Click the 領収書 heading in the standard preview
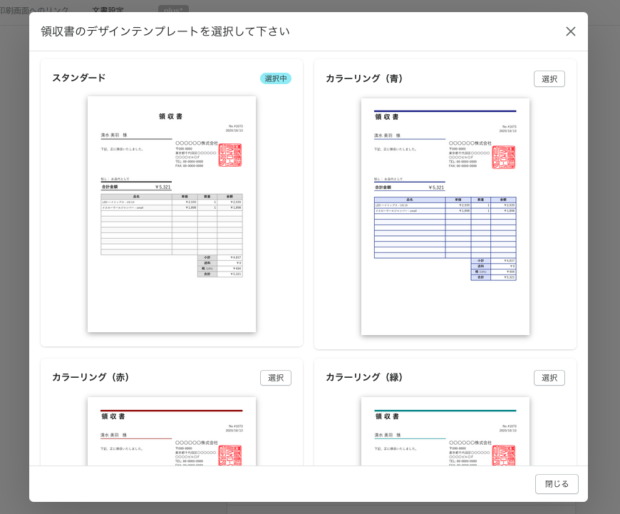Viewport: 620px width, 514px height. [x=171, y=116]
